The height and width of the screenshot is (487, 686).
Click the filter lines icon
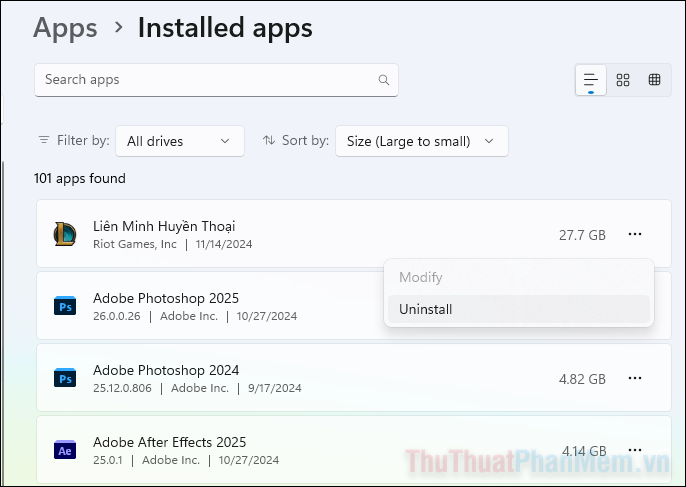pyautogui.click(x=44, y=140)
